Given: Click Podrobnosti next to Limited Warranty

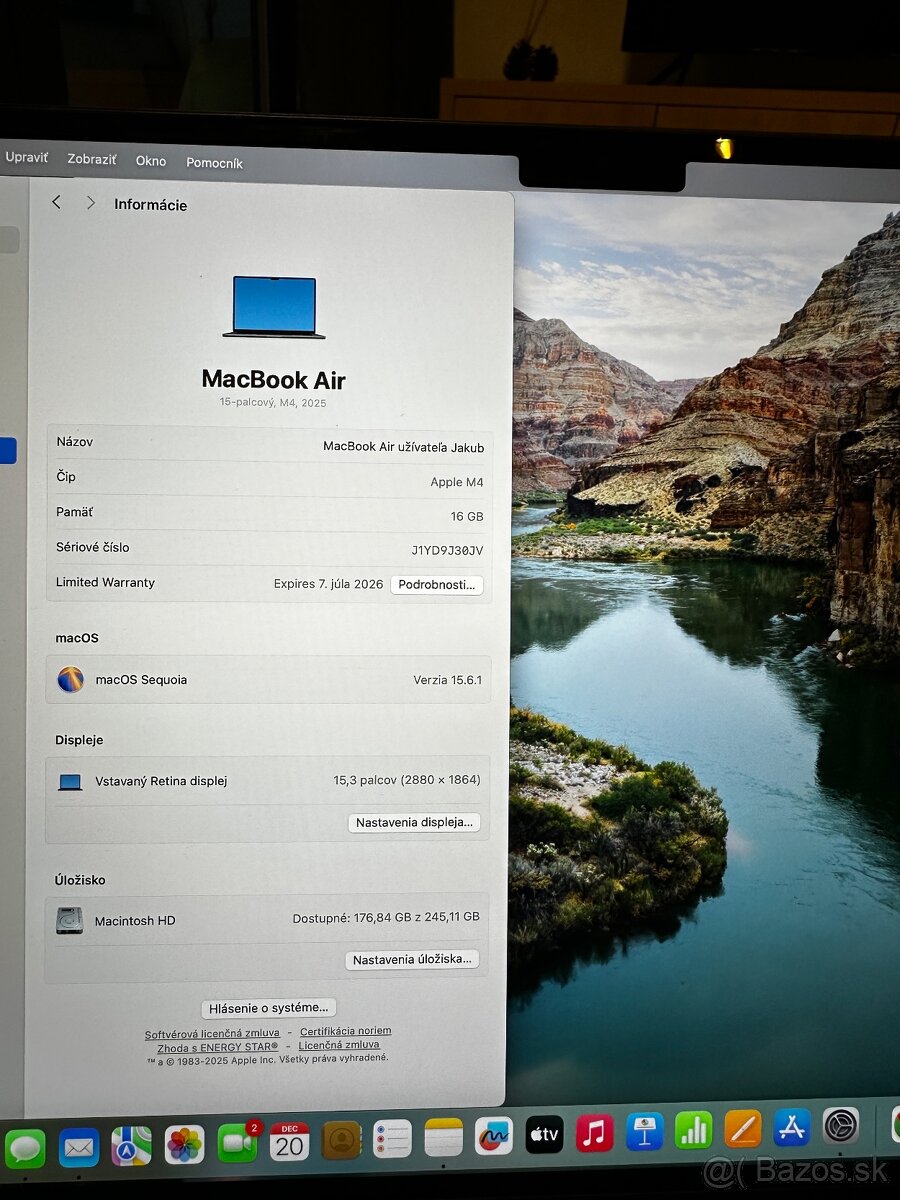Looking at the screenshot, I should 436,584.
